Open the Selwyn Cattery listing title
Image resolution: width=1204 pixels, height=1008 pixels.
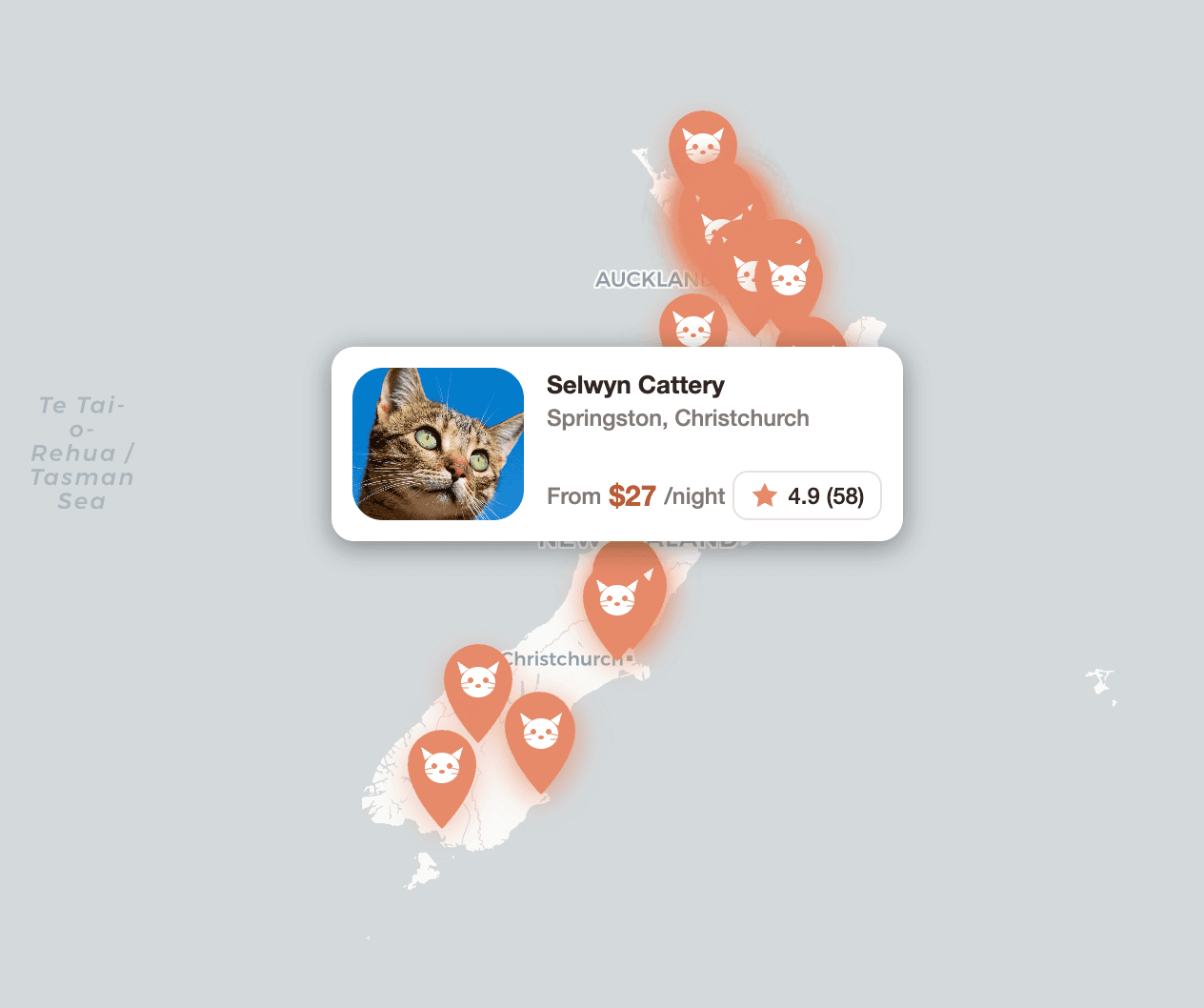635,385
